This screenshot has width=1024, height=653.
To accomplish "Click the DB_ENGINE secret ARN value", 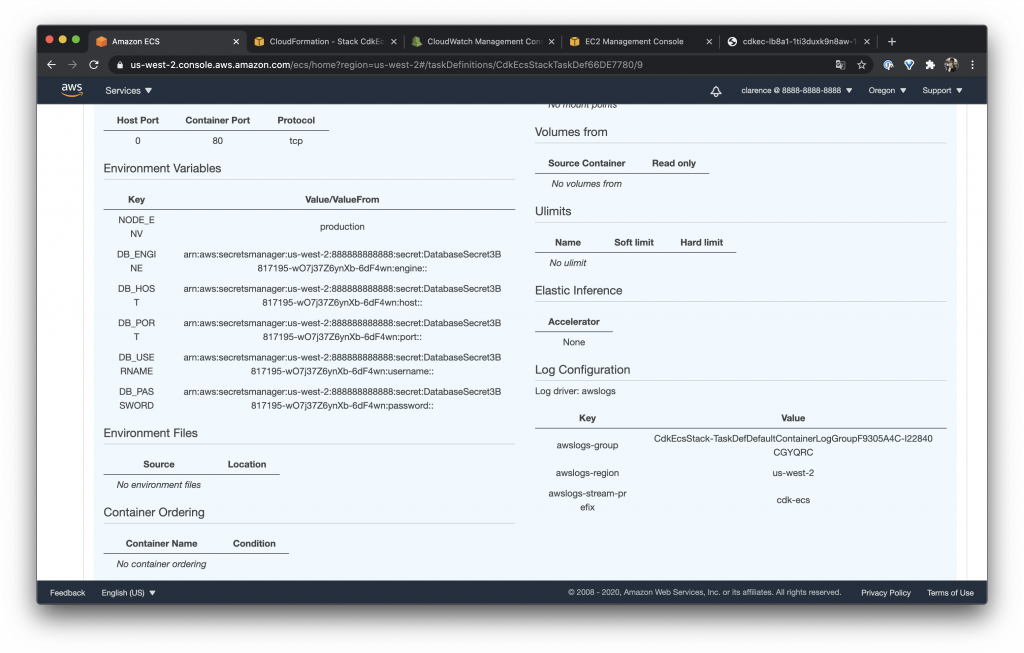I will pos(342,261).
